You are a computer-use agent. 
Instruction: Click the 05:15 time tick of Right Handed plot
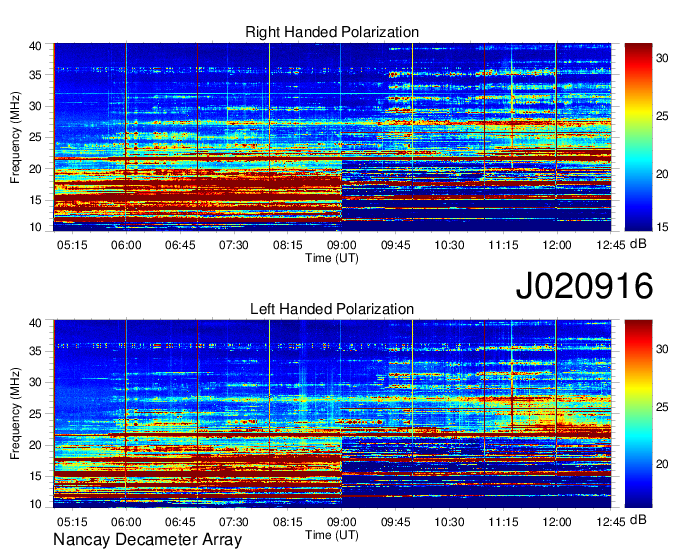[x=72, y=245]
